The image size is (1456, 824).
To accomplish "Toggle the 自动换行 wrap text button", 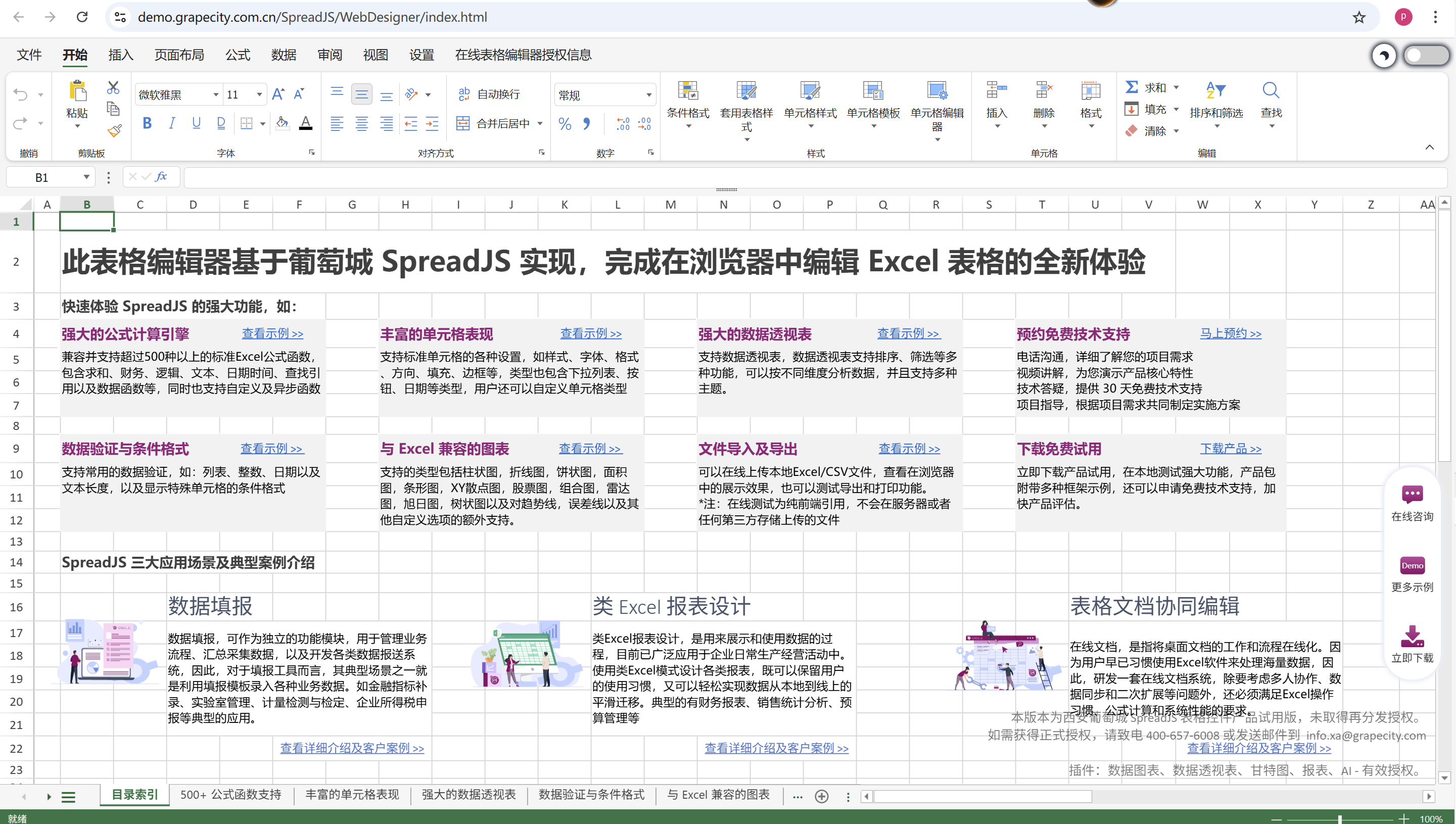I will click(489, 94).
